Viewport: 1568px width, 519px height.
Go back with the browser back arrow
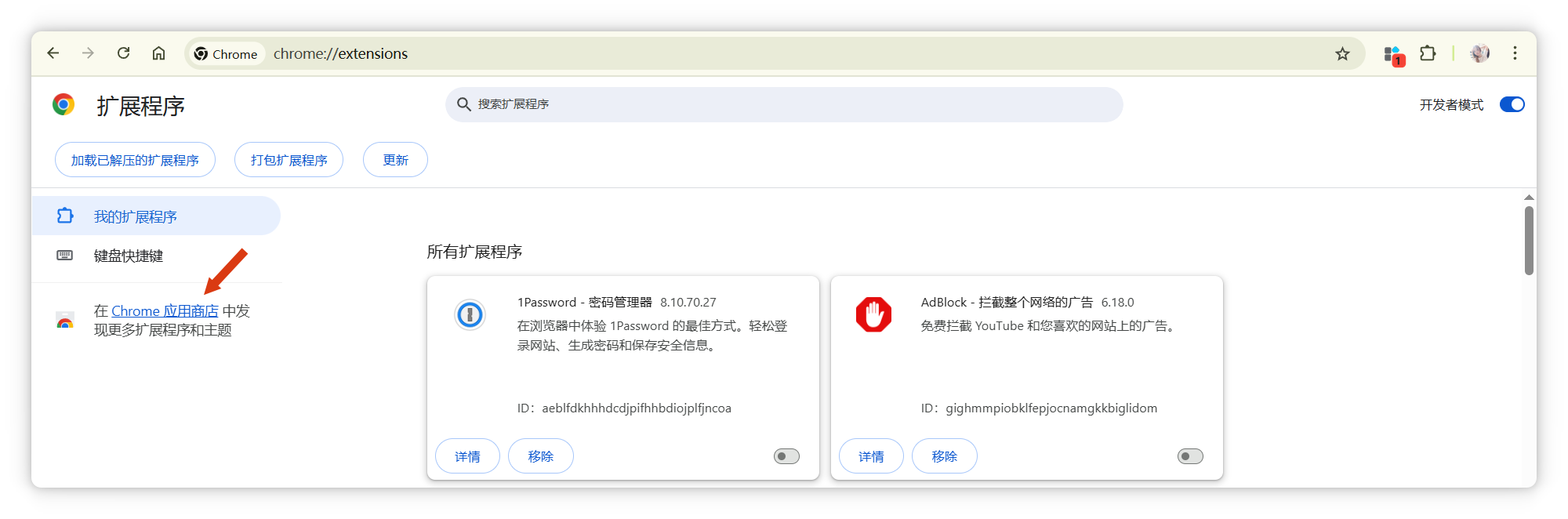click(53, 53)
